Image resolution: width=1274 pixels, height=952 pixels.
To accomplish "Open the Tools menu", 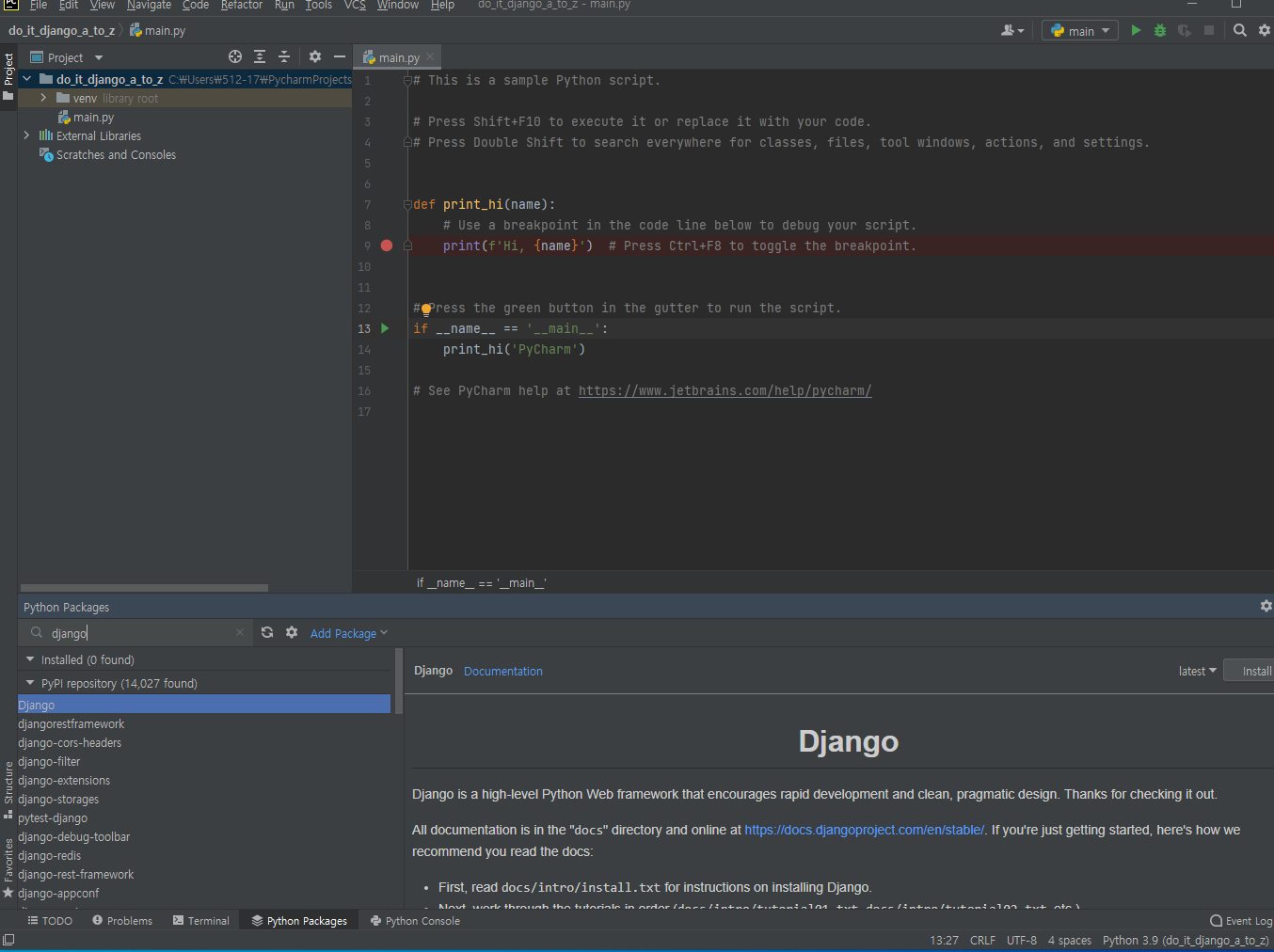I will 319,6.
